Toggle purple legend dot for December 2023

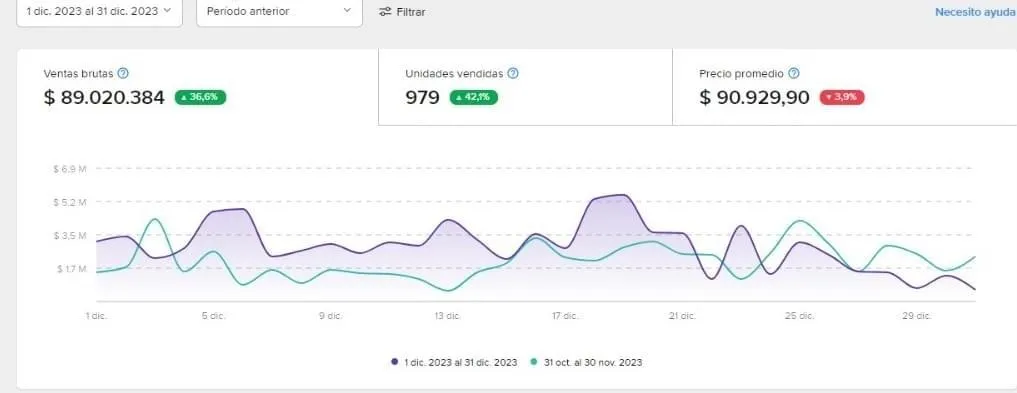[x=394, y=362]
